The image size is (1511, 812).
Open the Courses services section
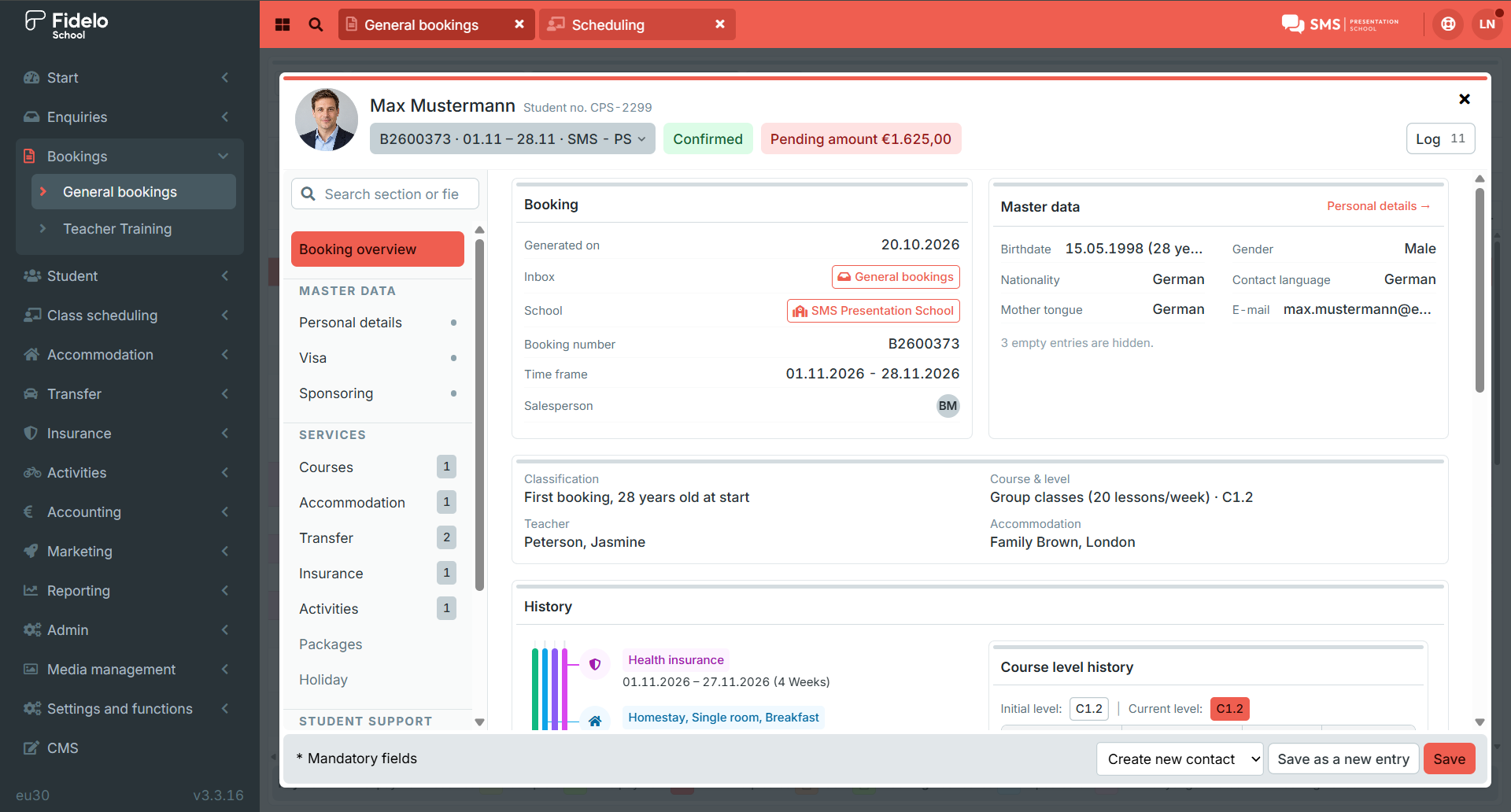click(378, 467)
